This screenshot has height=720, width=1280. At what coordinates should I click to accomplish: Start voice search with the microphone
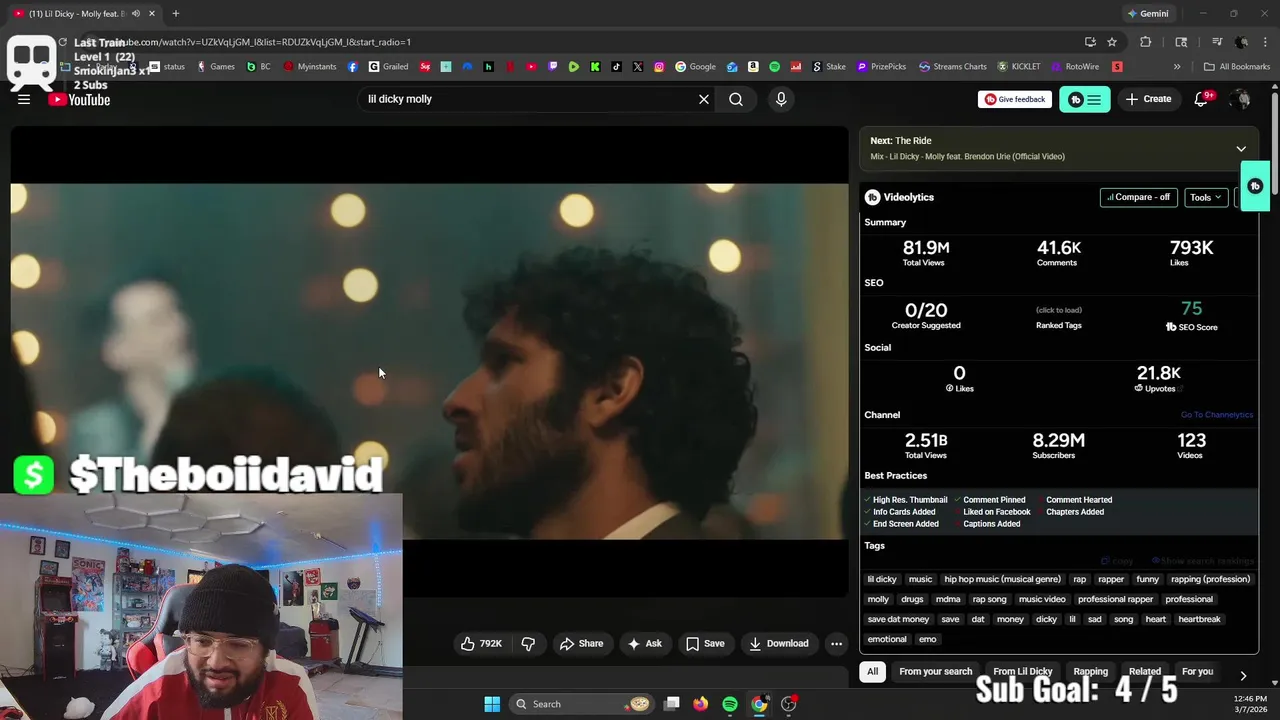coord(781,99)
